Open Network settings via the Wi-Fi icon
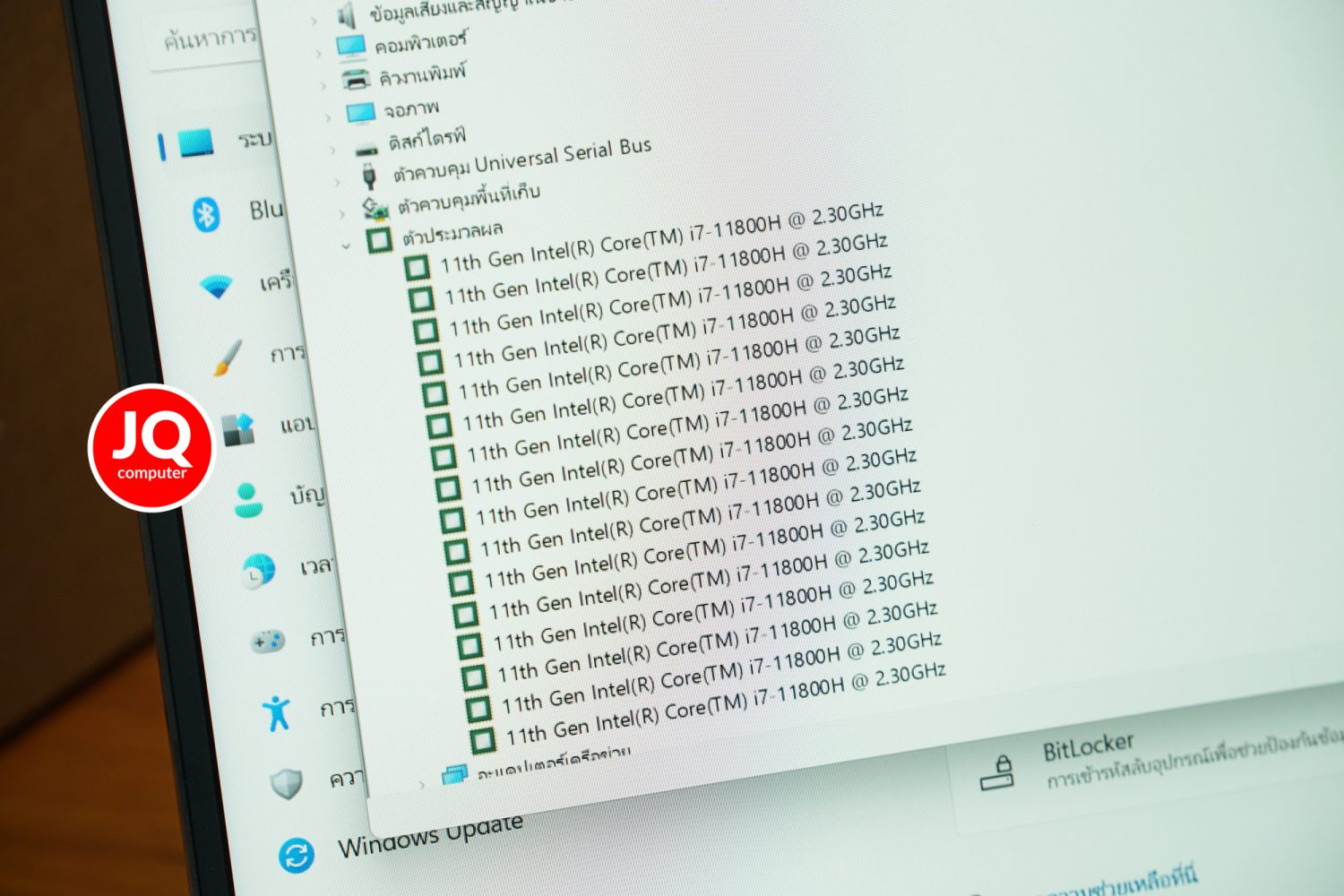This screenshot has width=1344, height=896. click(x=216, y=286)
